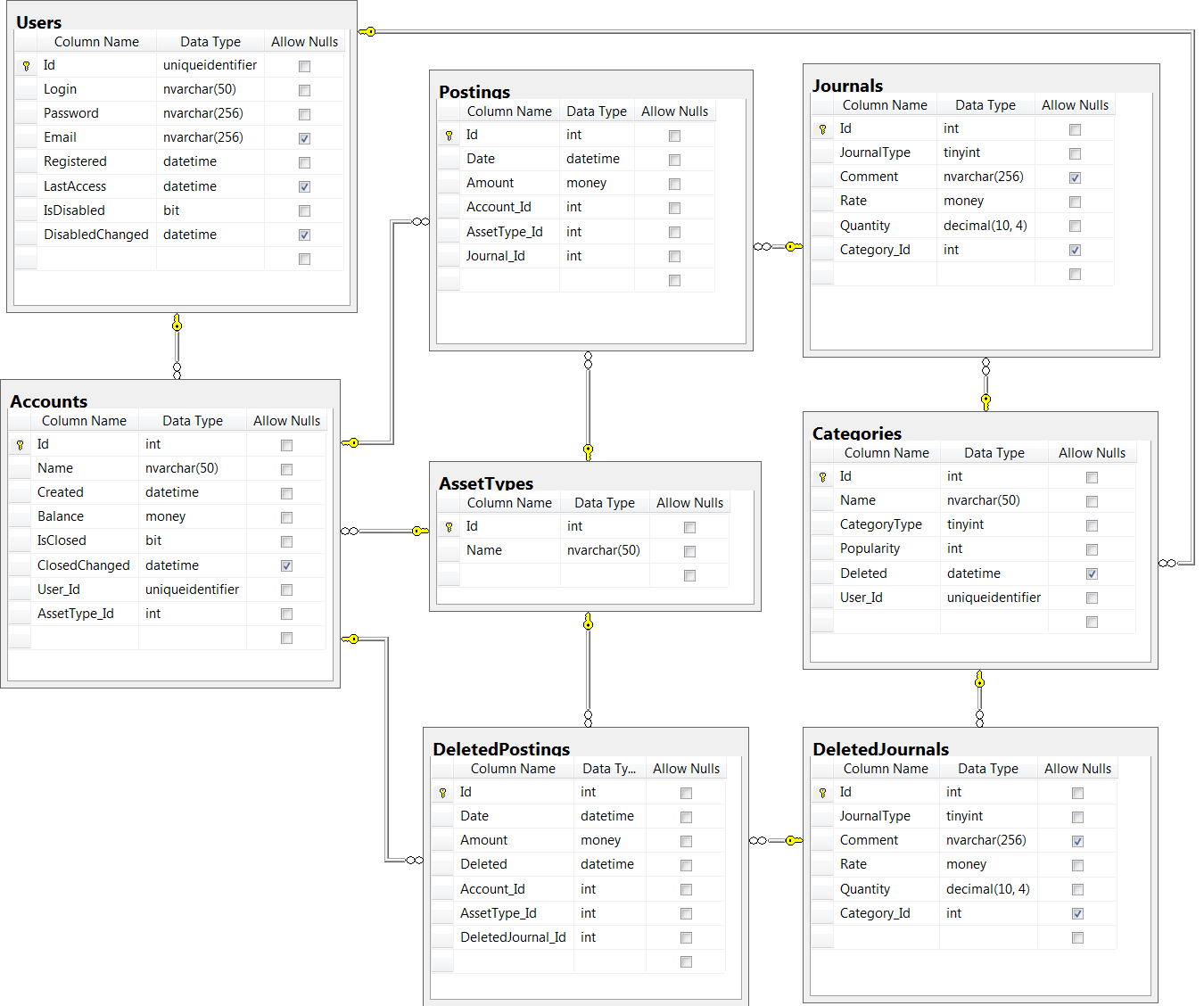Click row selector beside Postings Date row
The width and height of the screenshot is (1204, 1006).
point(449,160)
